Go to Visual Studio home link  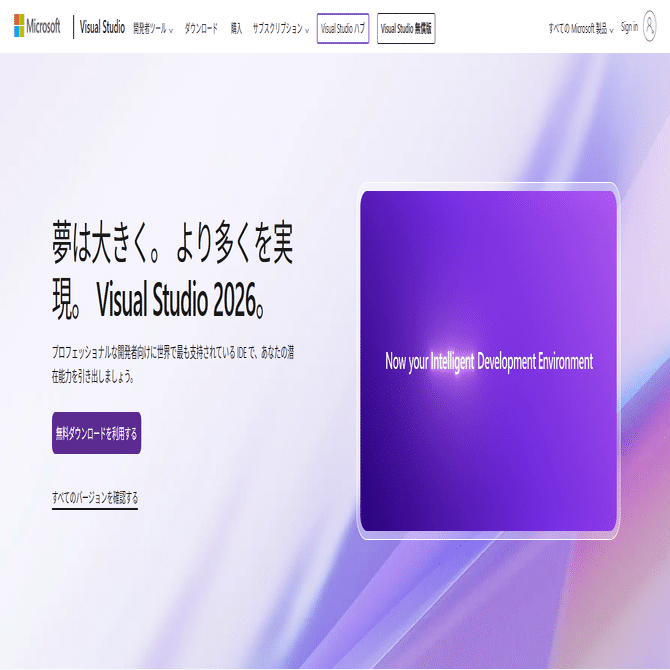(x=102, y=27)
